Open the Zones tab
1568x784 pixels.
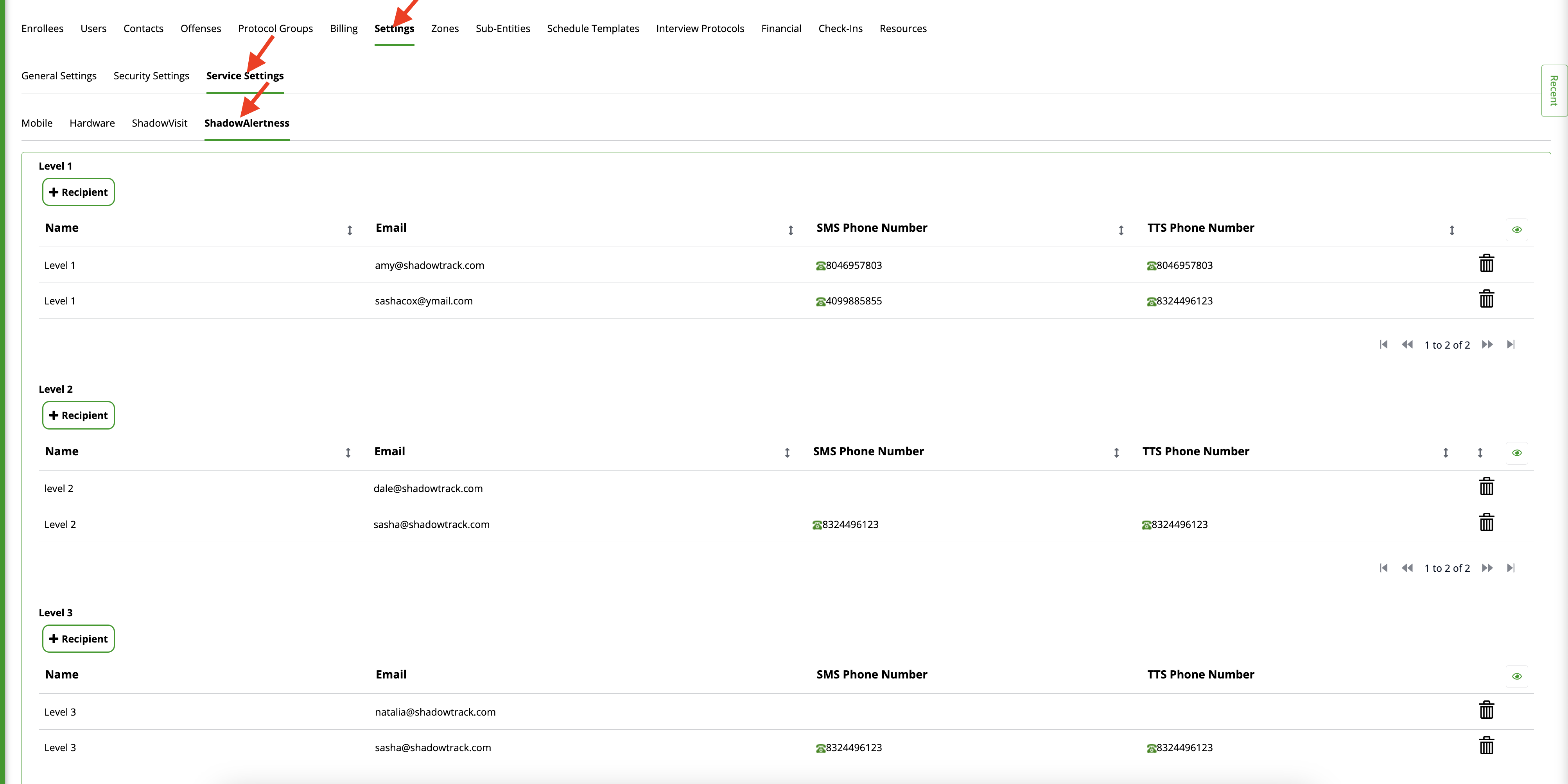point(444,29)
